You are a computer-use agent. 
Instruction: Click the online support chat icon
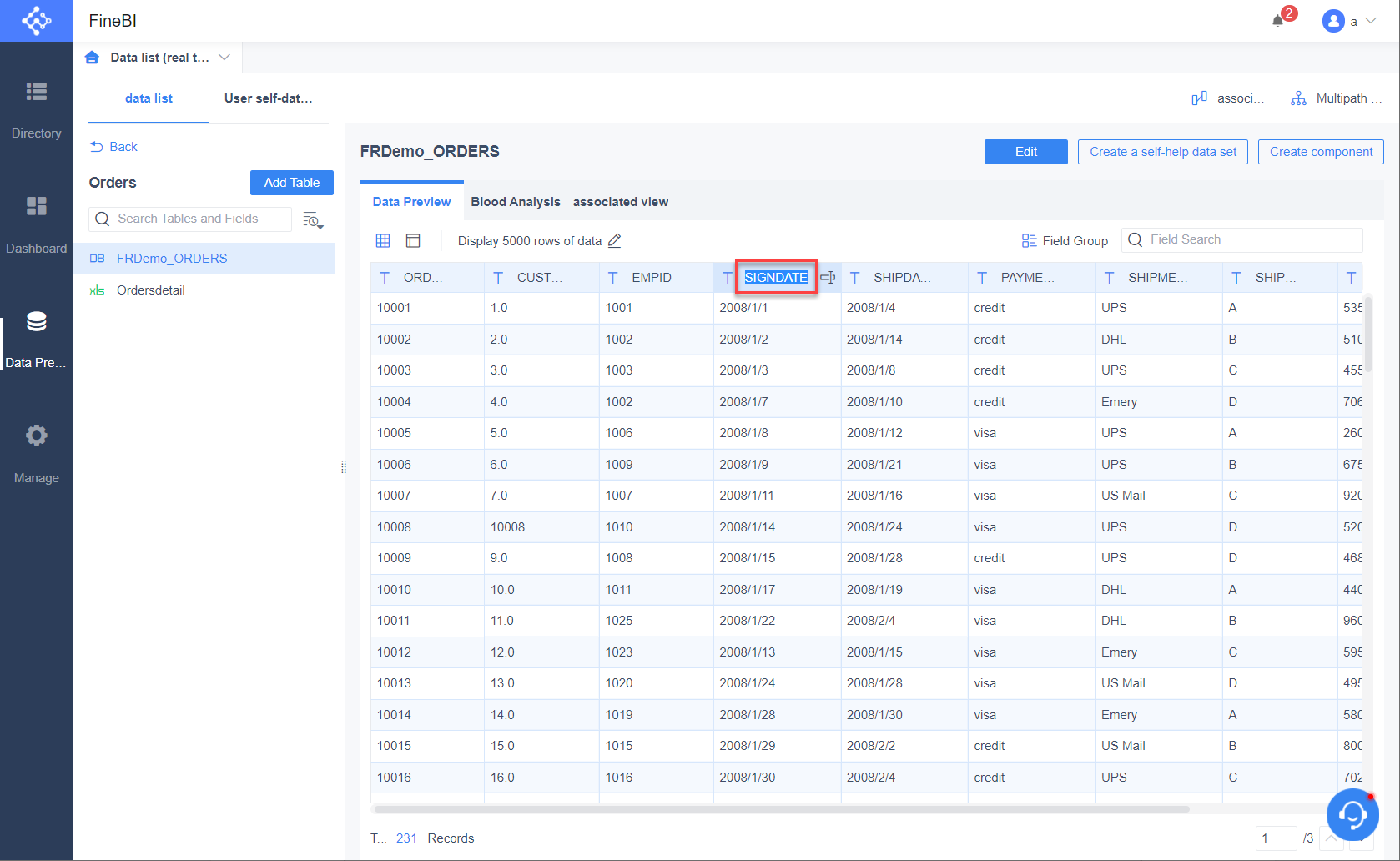coord(1352,813)
